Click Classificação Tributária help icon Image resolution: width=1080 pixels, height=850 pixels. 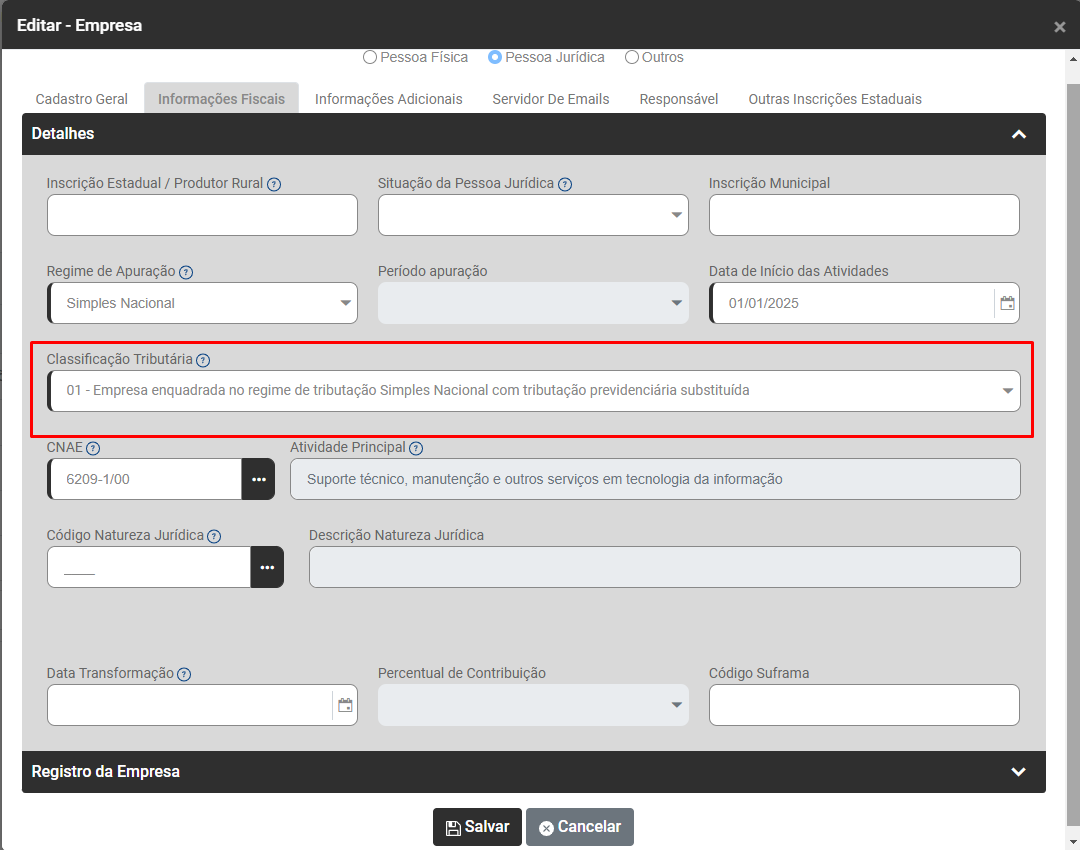click(203, 360)
